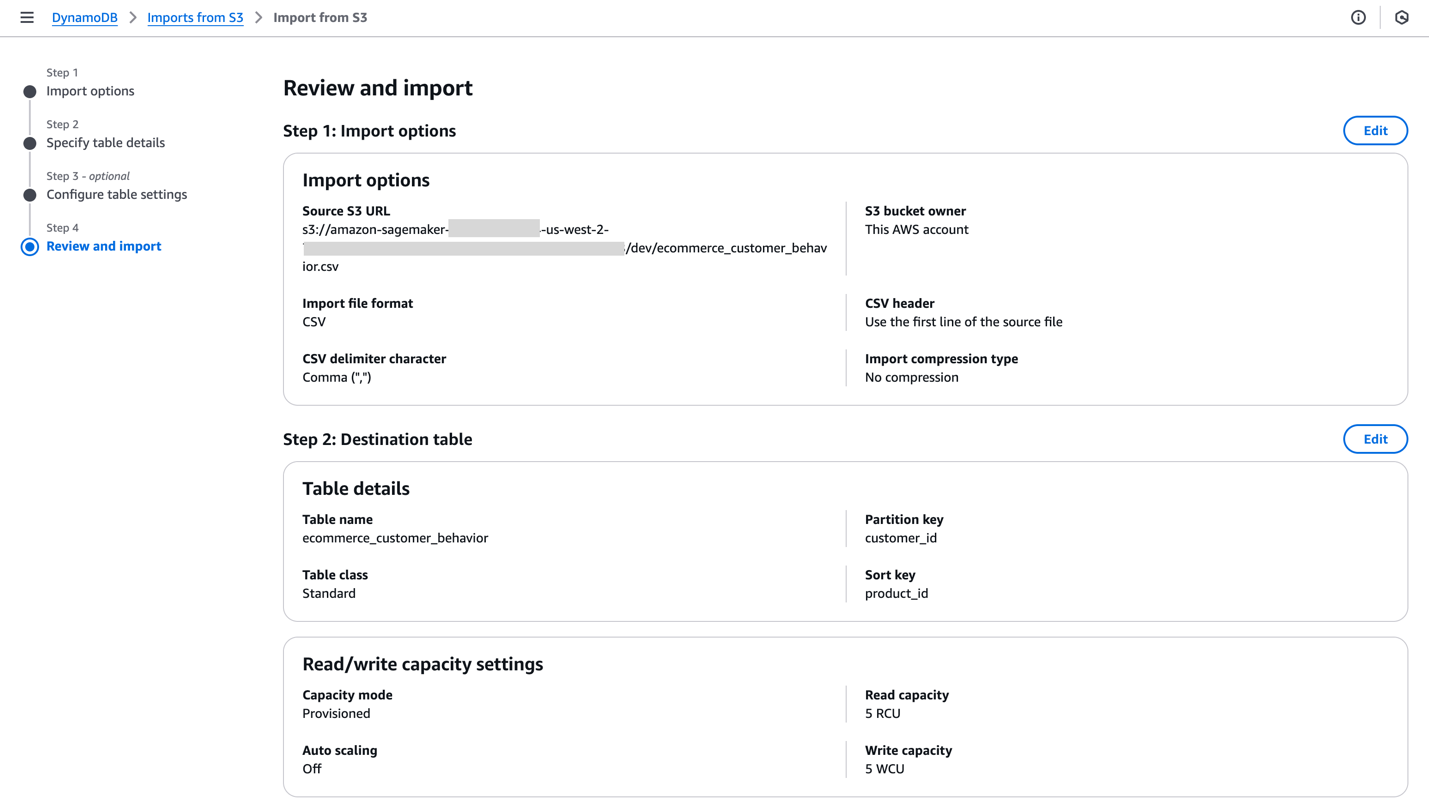Jump to Import options step
Viewport: 1429px width, 805px height.
(x=90, y=91)
